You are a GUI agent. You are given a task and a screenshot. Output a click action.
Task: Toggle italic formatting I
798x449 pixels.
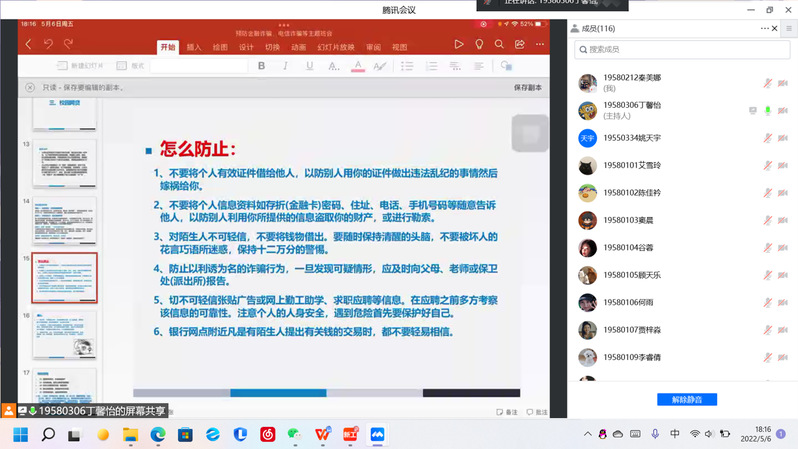[286, 66]
